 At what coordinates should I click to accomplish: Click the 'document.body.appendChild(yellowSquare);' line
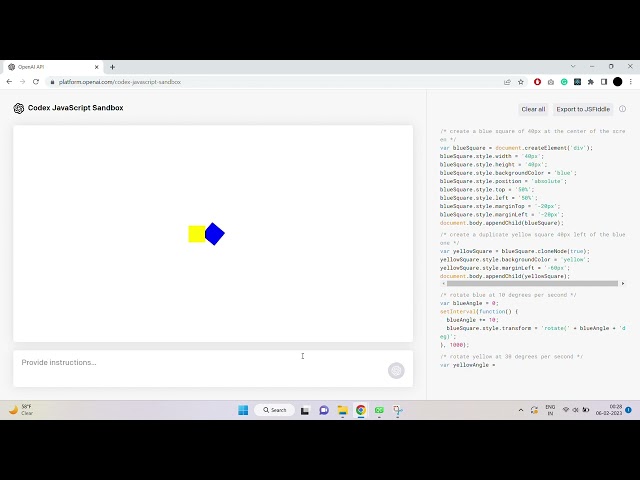504,276
